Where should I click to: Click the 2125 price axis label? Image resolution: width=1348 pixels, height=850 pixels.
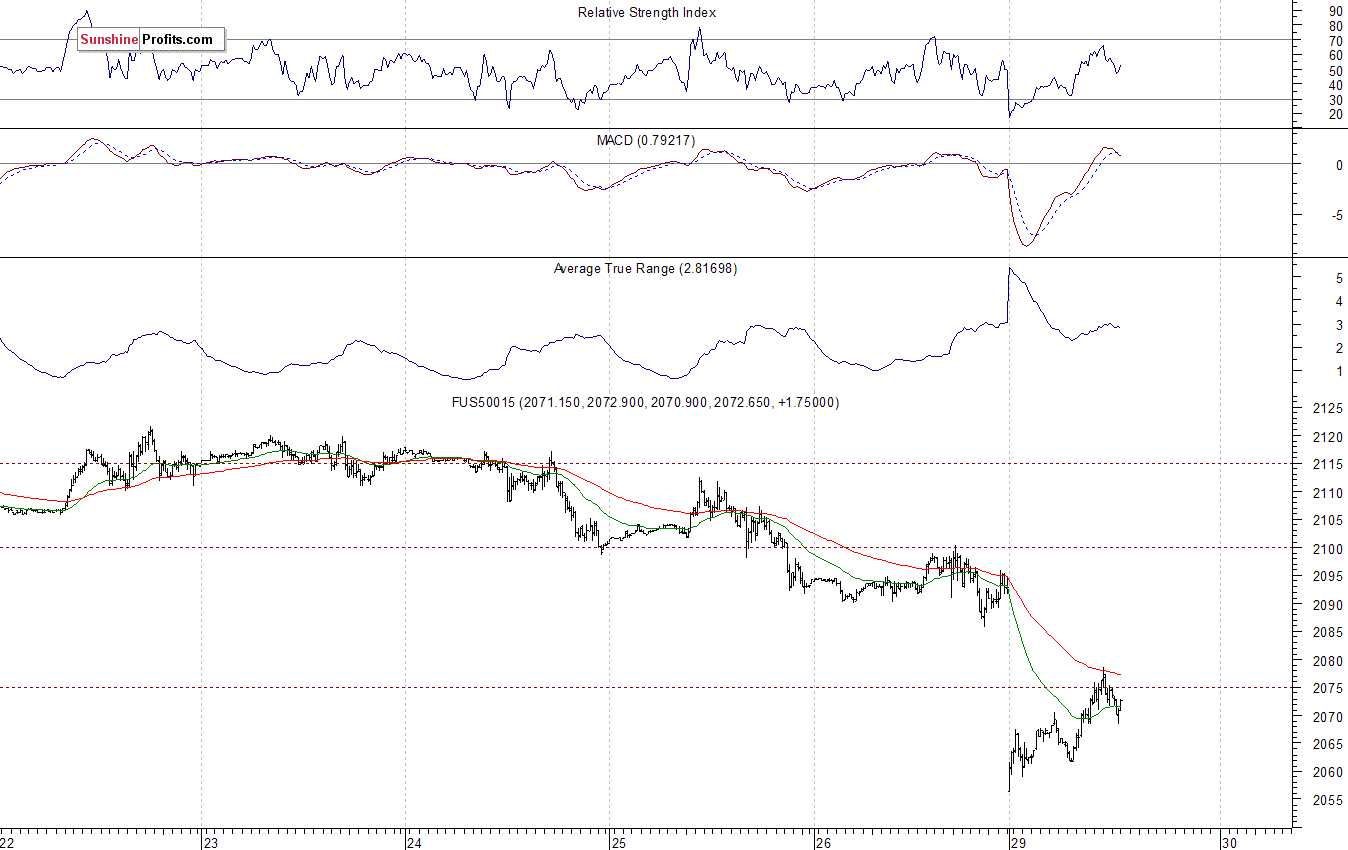click(x=1327, y=409)
